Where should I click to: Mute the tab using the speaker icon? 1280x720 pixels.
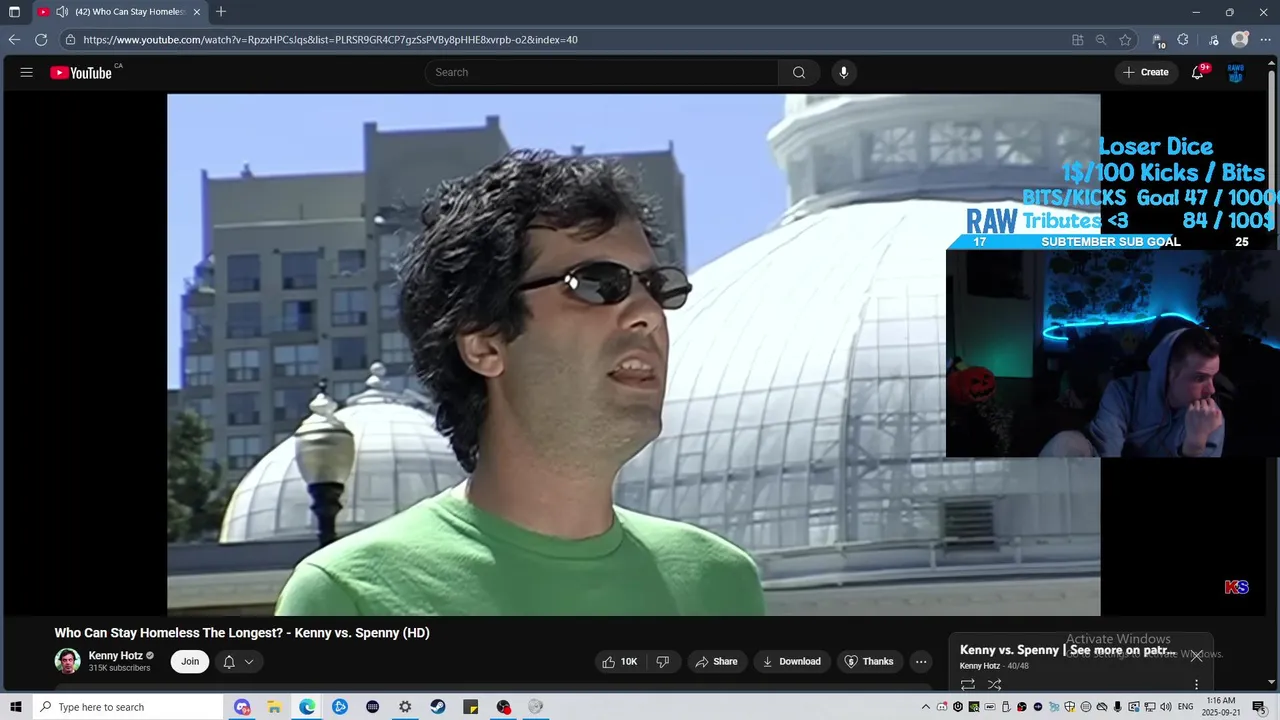[62, 12]
